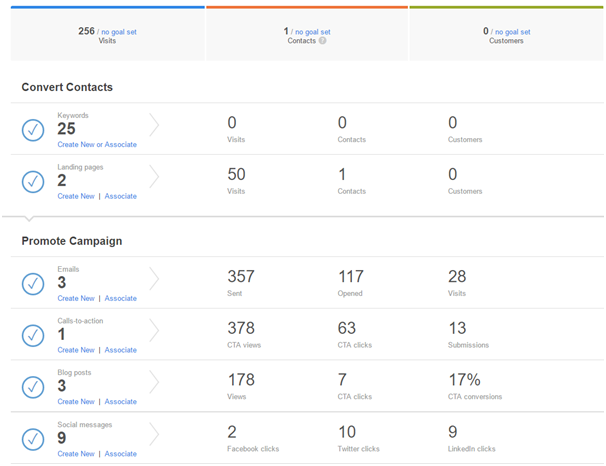Image resolution: width=606 pixels, height=466 pixels.
Task: Click the 7 CTA clicks blog value
Action: tap(342, 380)
